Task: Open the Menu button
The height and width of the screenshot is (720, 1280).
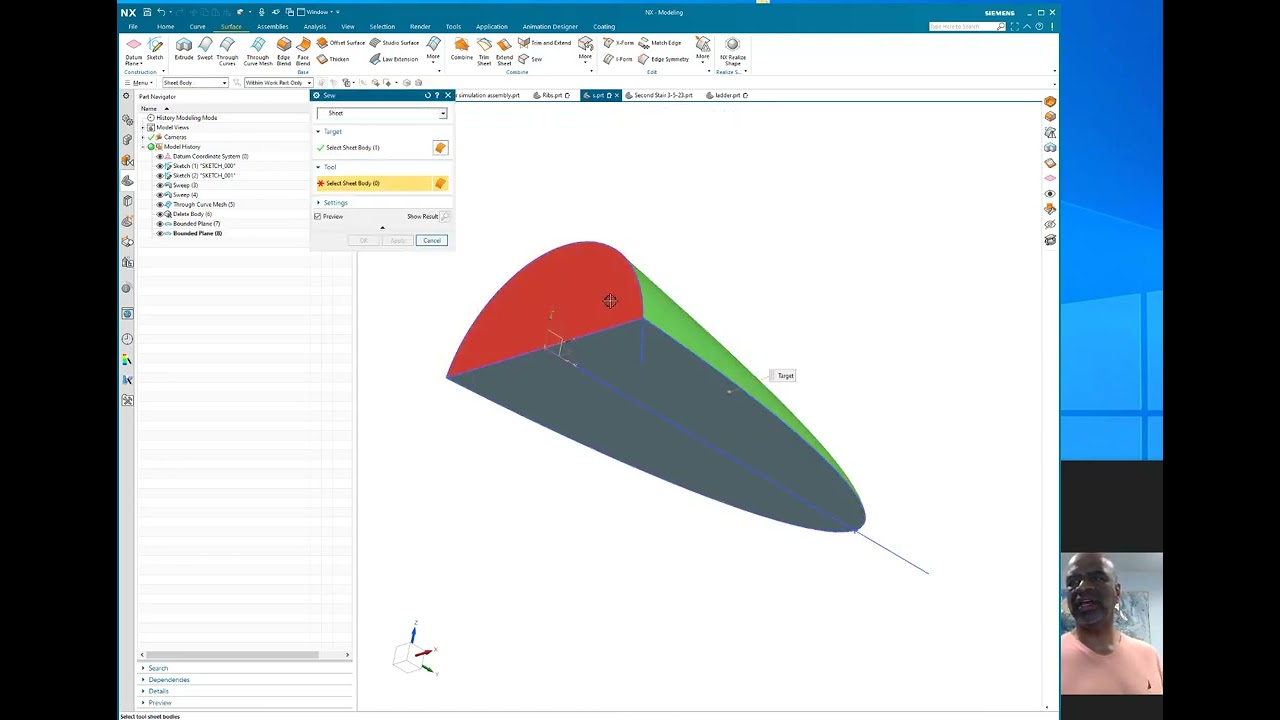Action: (140, 83)
